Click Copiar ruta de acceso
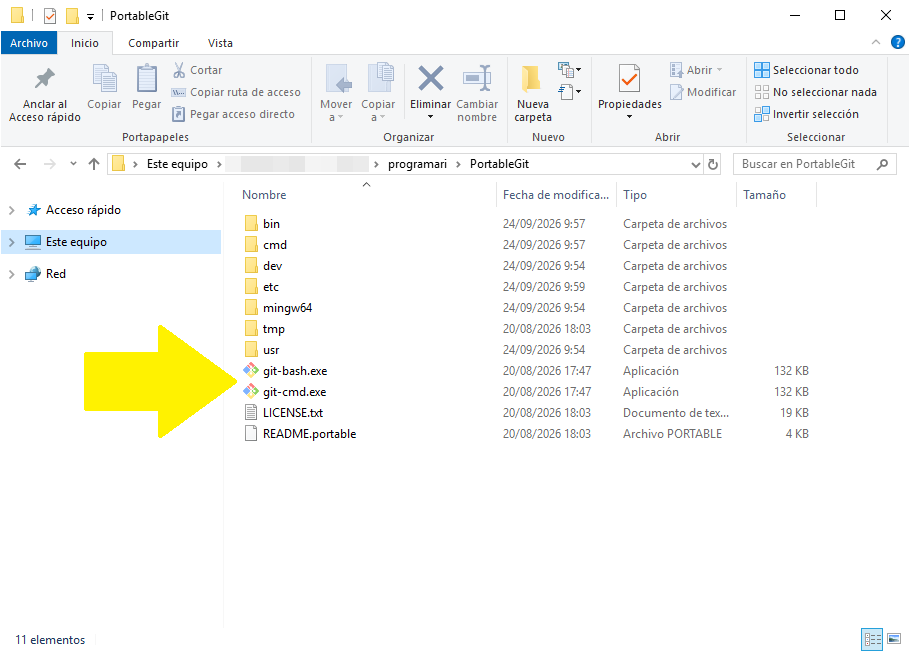The image size is (910, 652). click(x=236, y=92)
